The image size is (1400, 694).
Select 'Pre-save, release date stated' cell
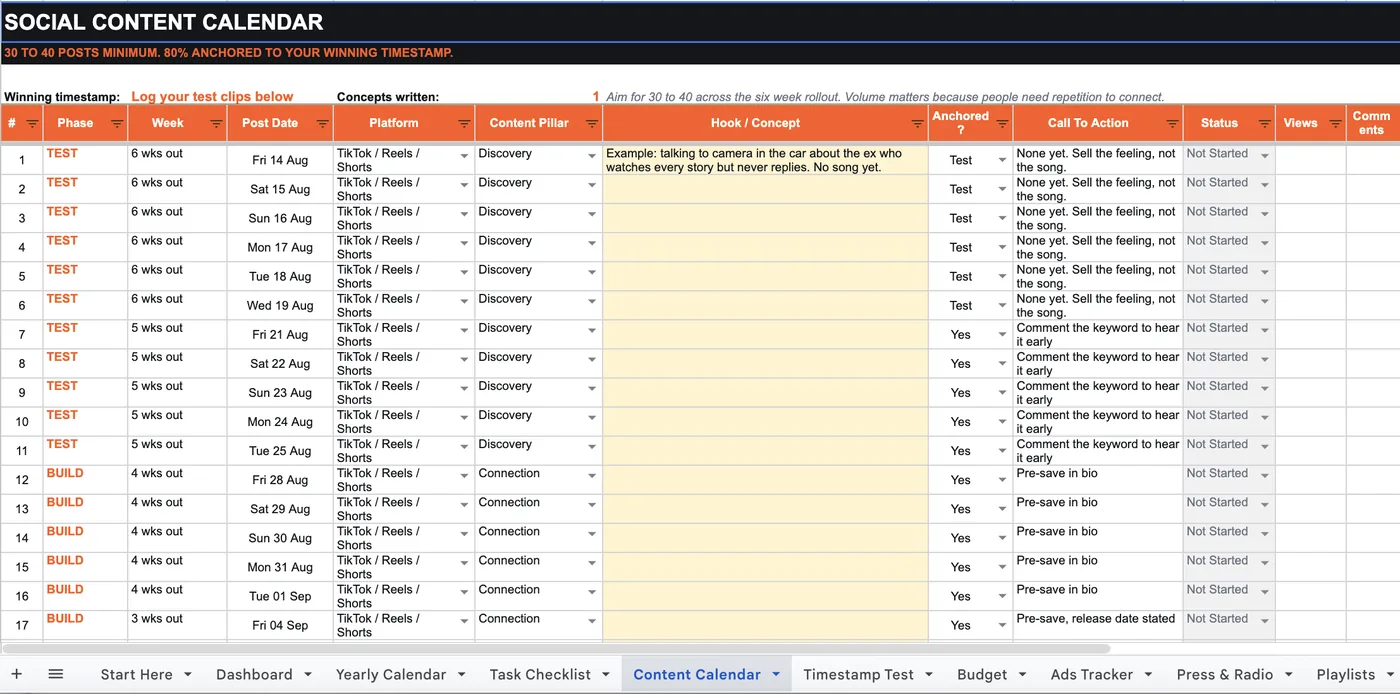tap(1098, 625)
